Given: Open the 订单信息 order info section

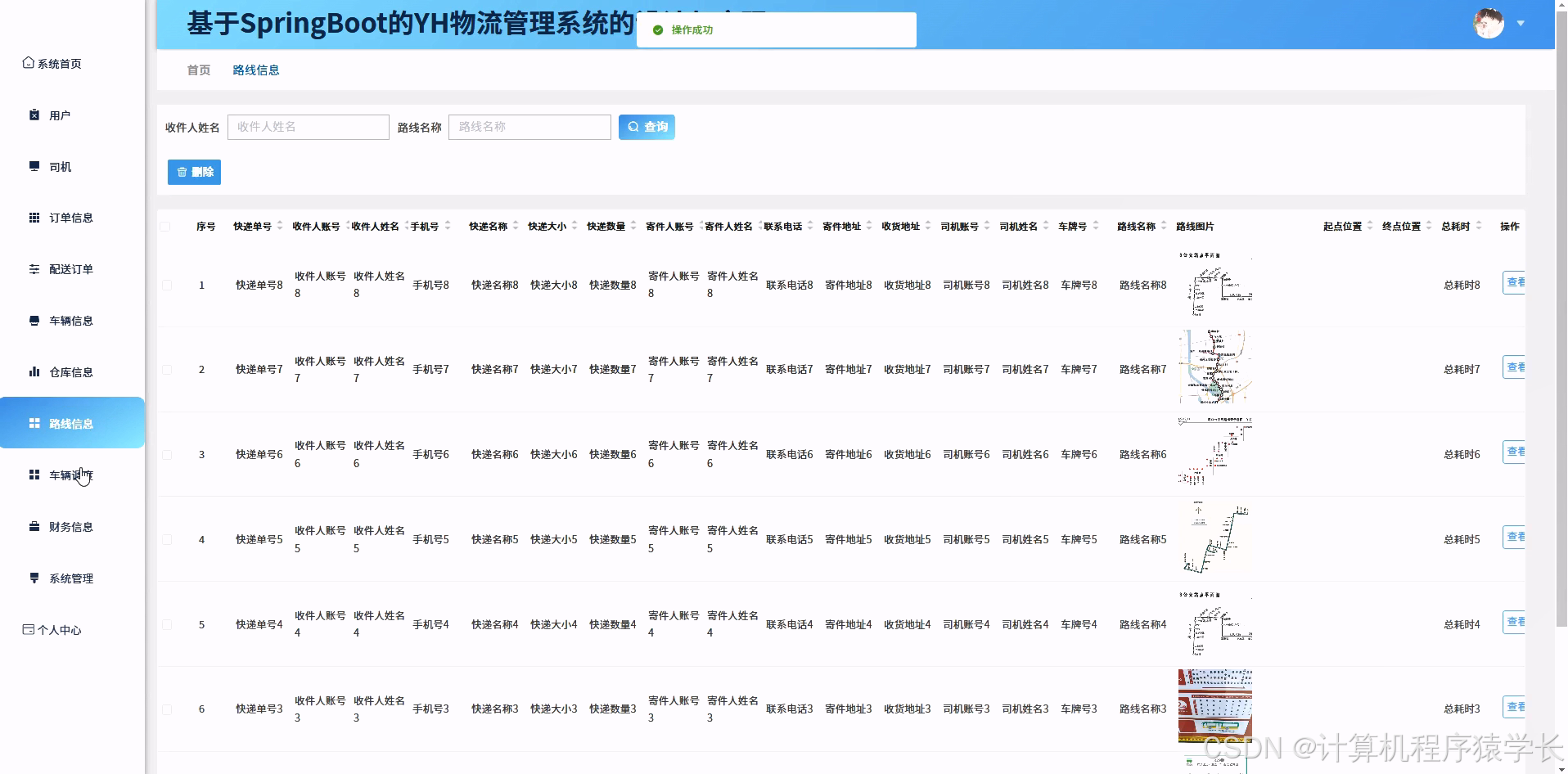Looking at the screenshot, I should 69,217.
